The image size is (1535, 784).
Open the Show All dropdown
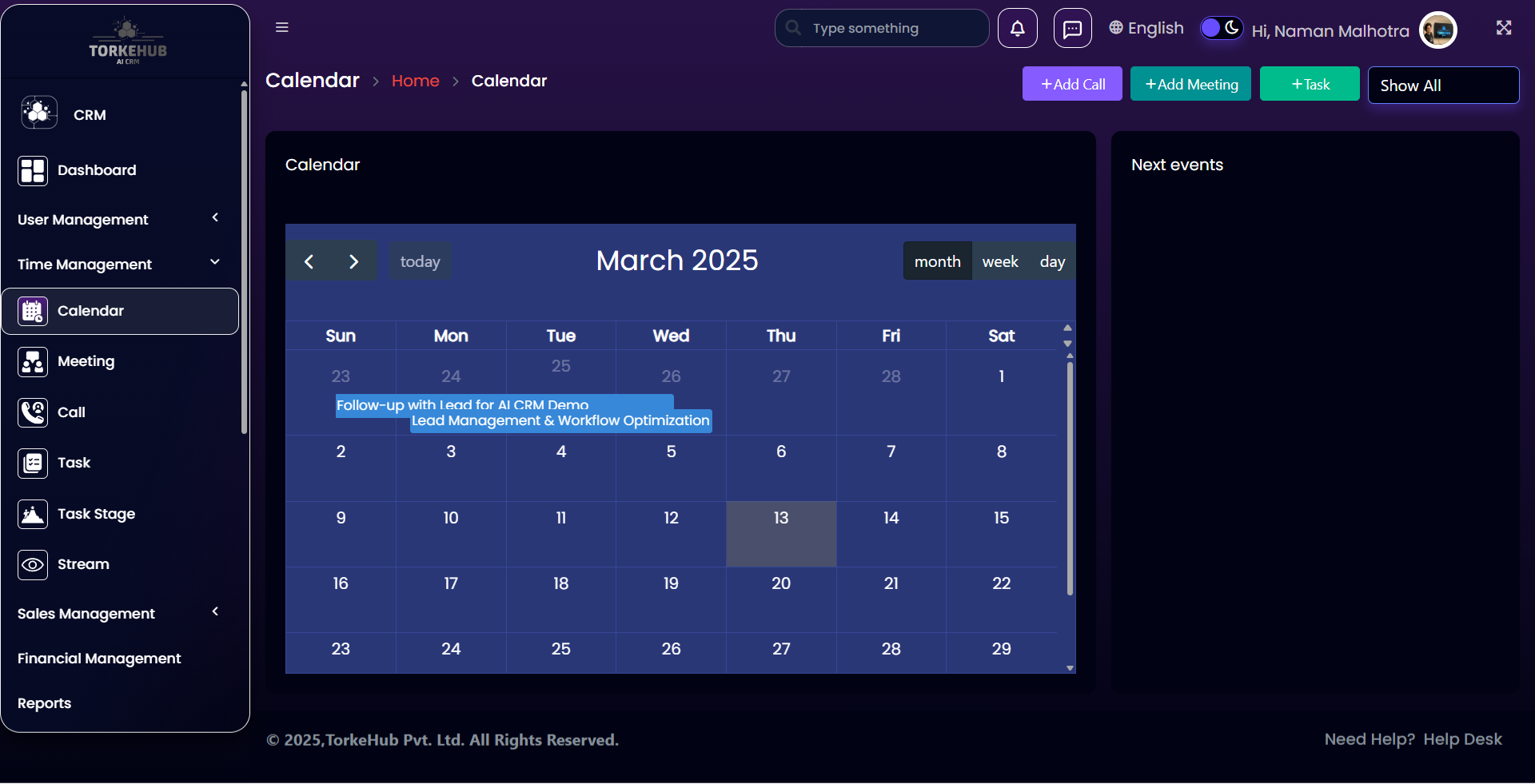1442,86
